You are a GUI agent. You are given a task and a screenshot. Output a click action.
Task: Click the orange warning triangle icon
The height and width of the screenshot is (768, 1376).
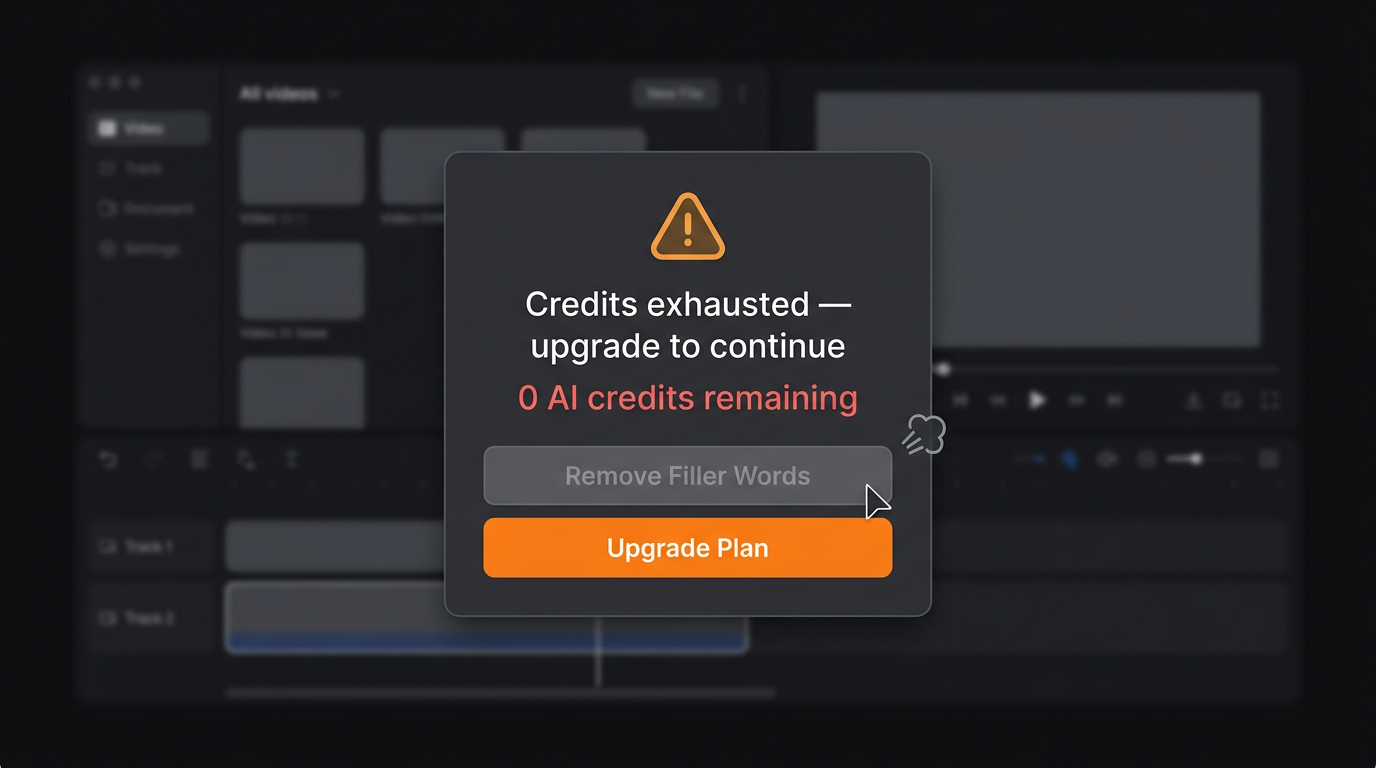point(688,227)
